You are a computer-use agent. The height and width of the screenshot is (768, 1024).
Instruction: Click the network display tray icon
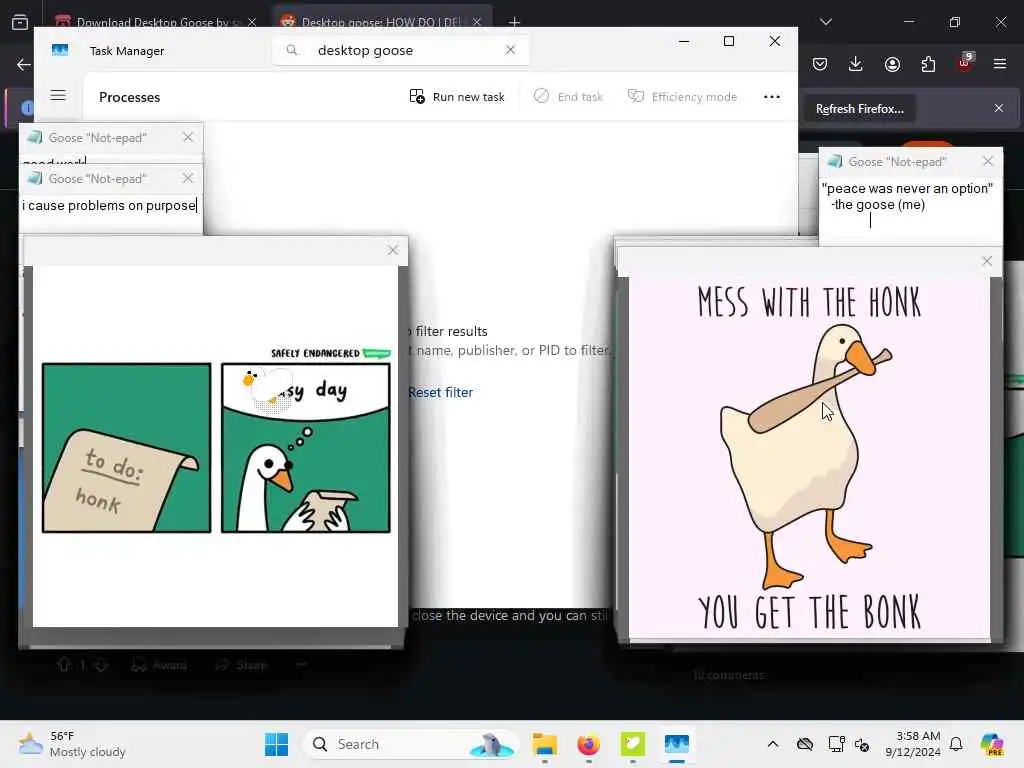click(x=836, y=744)
